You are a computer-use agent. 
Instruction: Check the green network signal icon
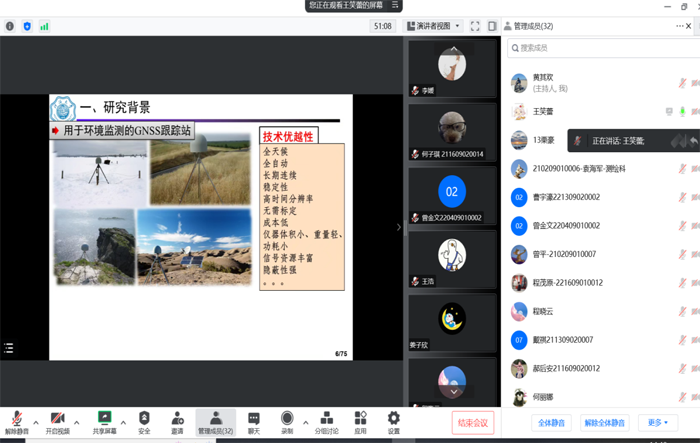coord(44,26)
